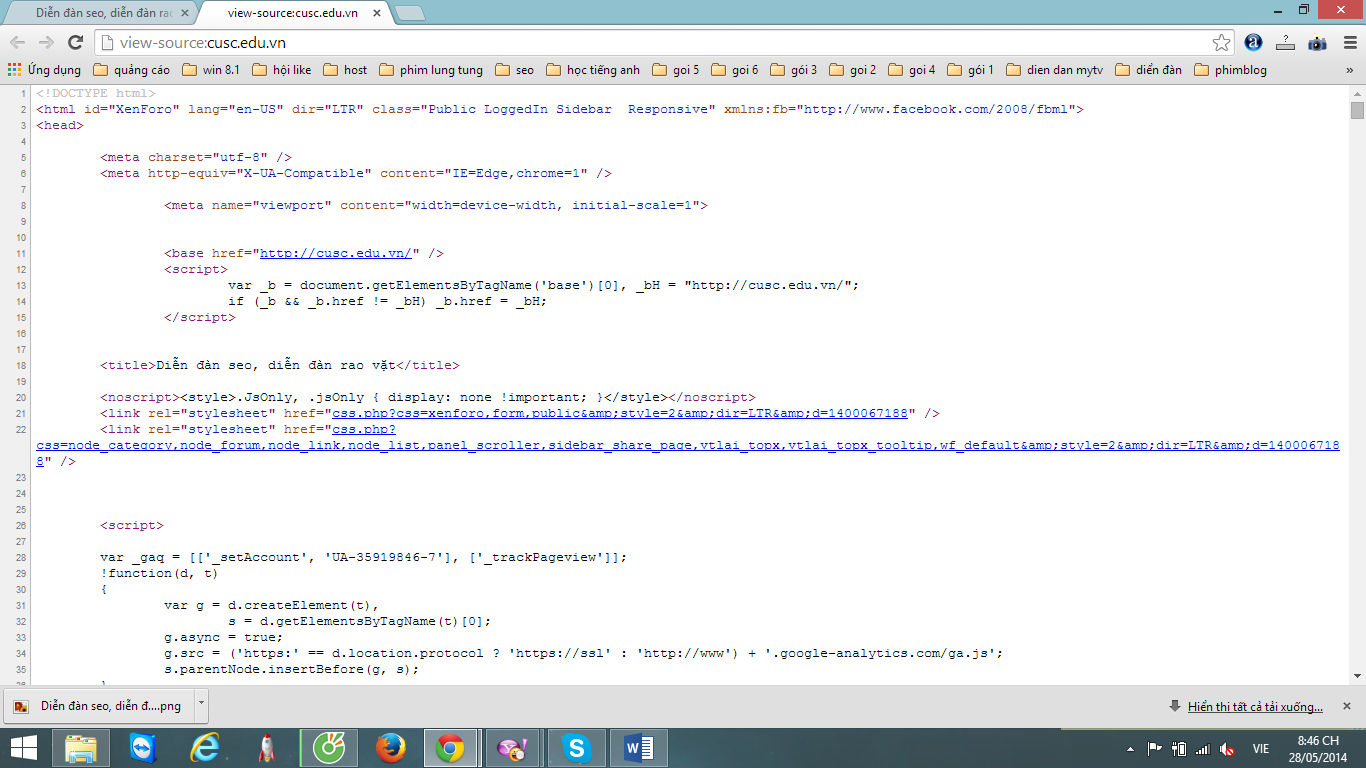Reload the page with the refresh icon
The width and height of the screenshot is (1366, 768).
pyautogui.click(x=75, y=42)
